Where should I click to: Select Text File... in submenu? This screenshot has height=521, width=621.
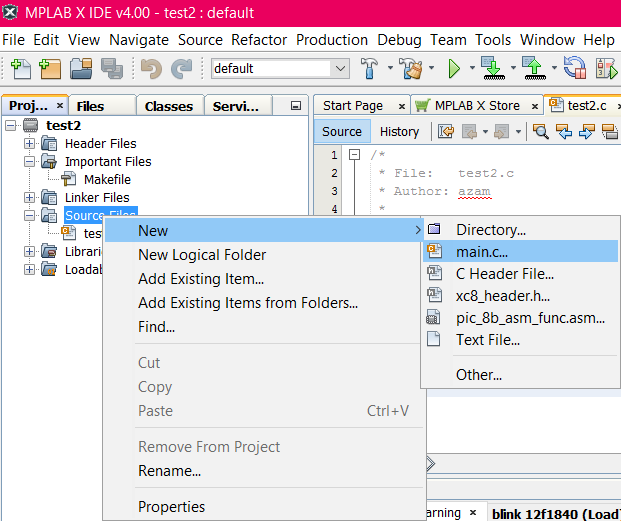click(x=520, y=340)
